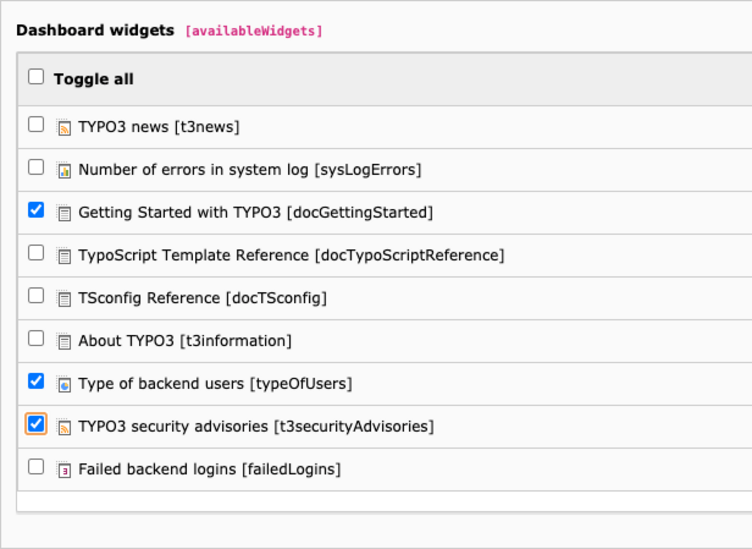The height and width of the screenshot is (549, 752).
Task: Click the Toggle all label text
Action: coord(94,79)
